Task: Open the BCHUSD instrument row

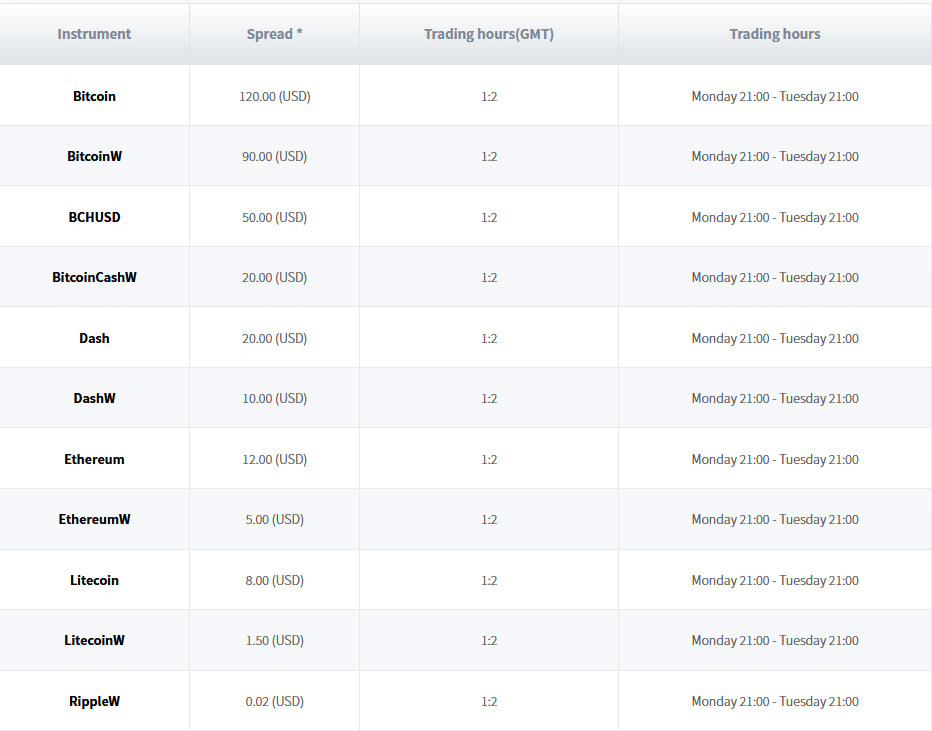Action: [x=94, y=217]
